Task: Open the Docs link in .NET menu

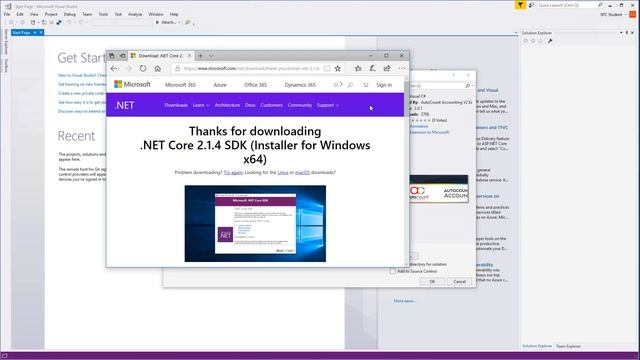Action: coord(250,105)
